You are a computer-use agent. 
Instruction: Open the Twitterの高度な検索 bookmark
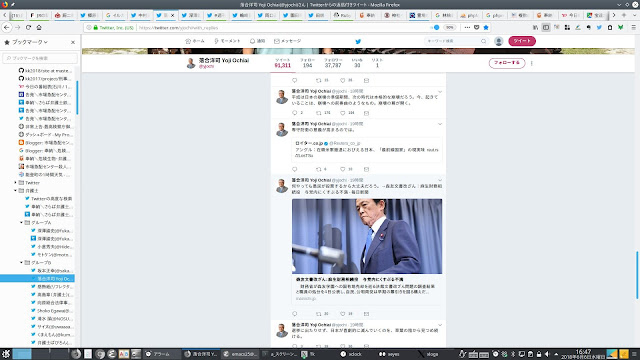coord(51,198)
